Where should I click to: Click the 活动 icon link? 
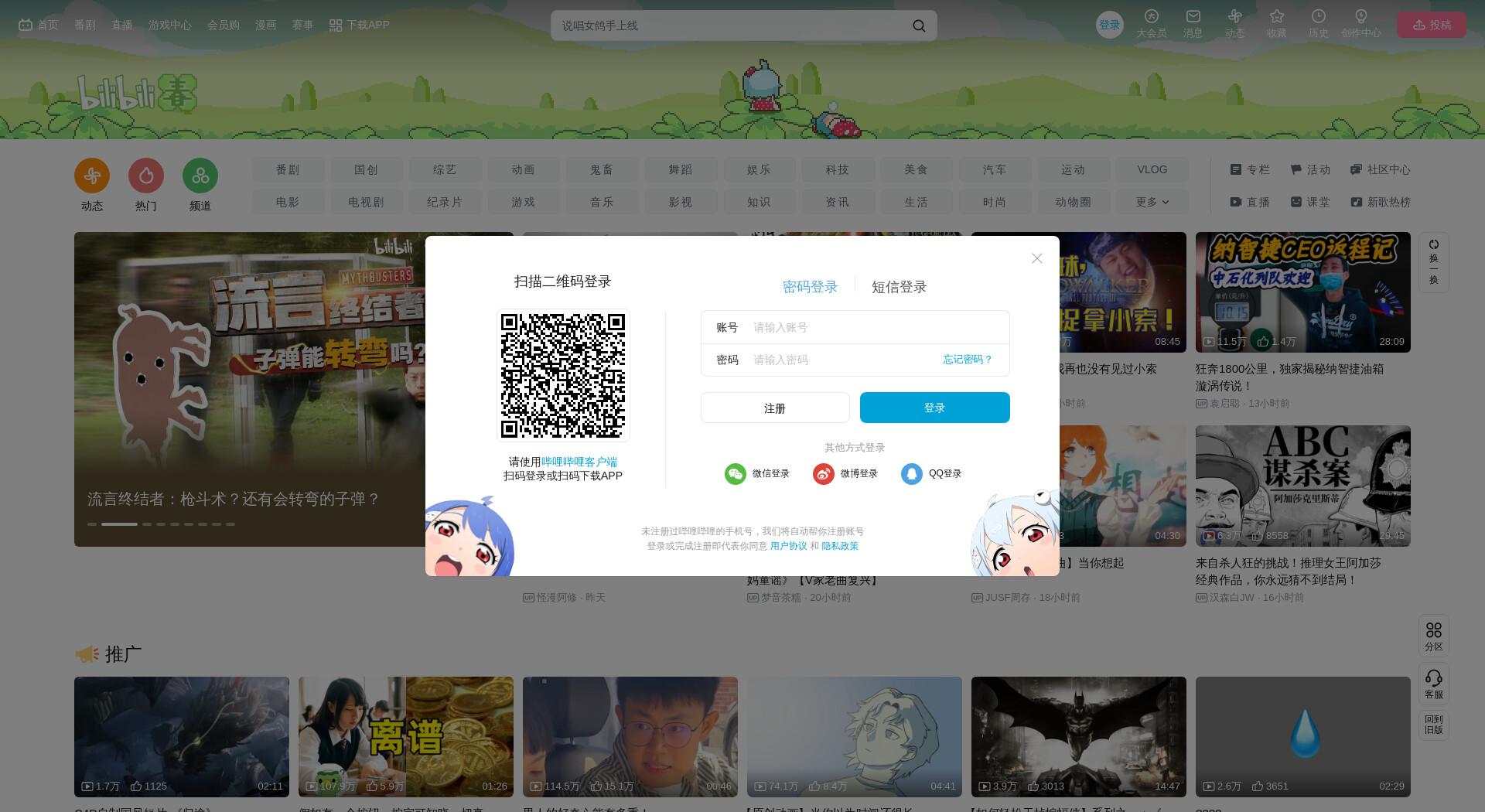point(1310,169)
